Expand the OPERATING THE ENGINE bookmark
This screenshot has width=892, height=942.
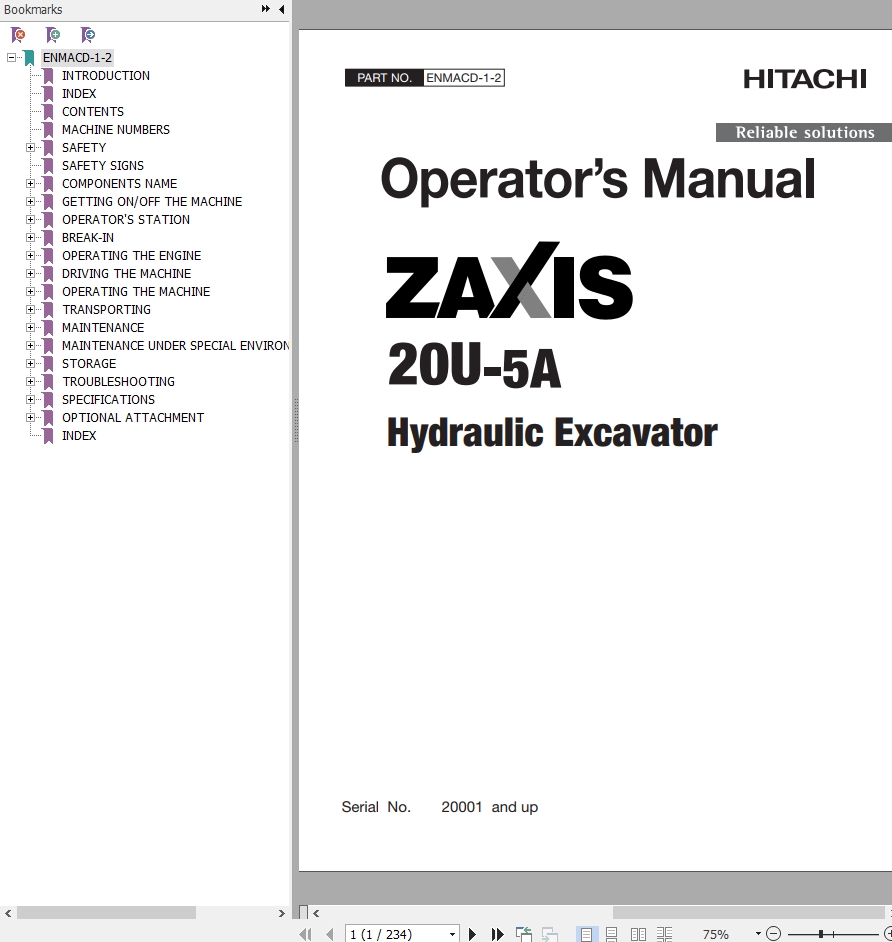31,256
